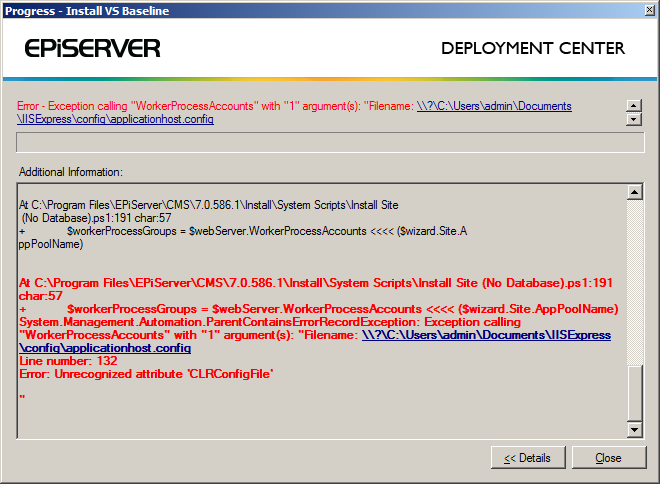The height and width of the screenshot is (484, 660).
Task: Click the Additional Information scrollbar thumb
Action: click(x=633, y=393)
